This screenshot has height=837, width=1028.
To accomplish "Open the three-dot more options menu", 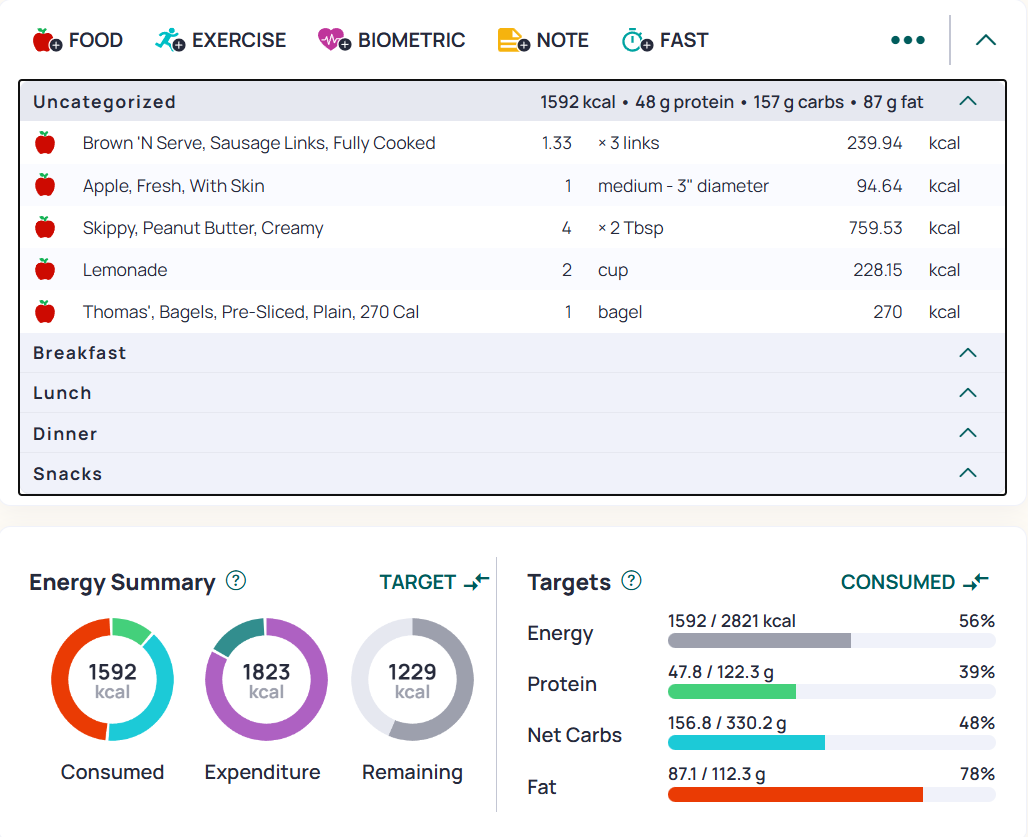I will pyautogui.click(x=908, y=40).
